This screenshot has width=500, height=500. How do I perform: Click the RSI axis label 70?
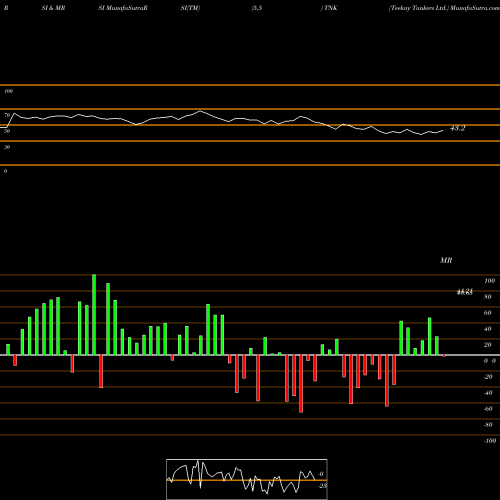[7, 115]
